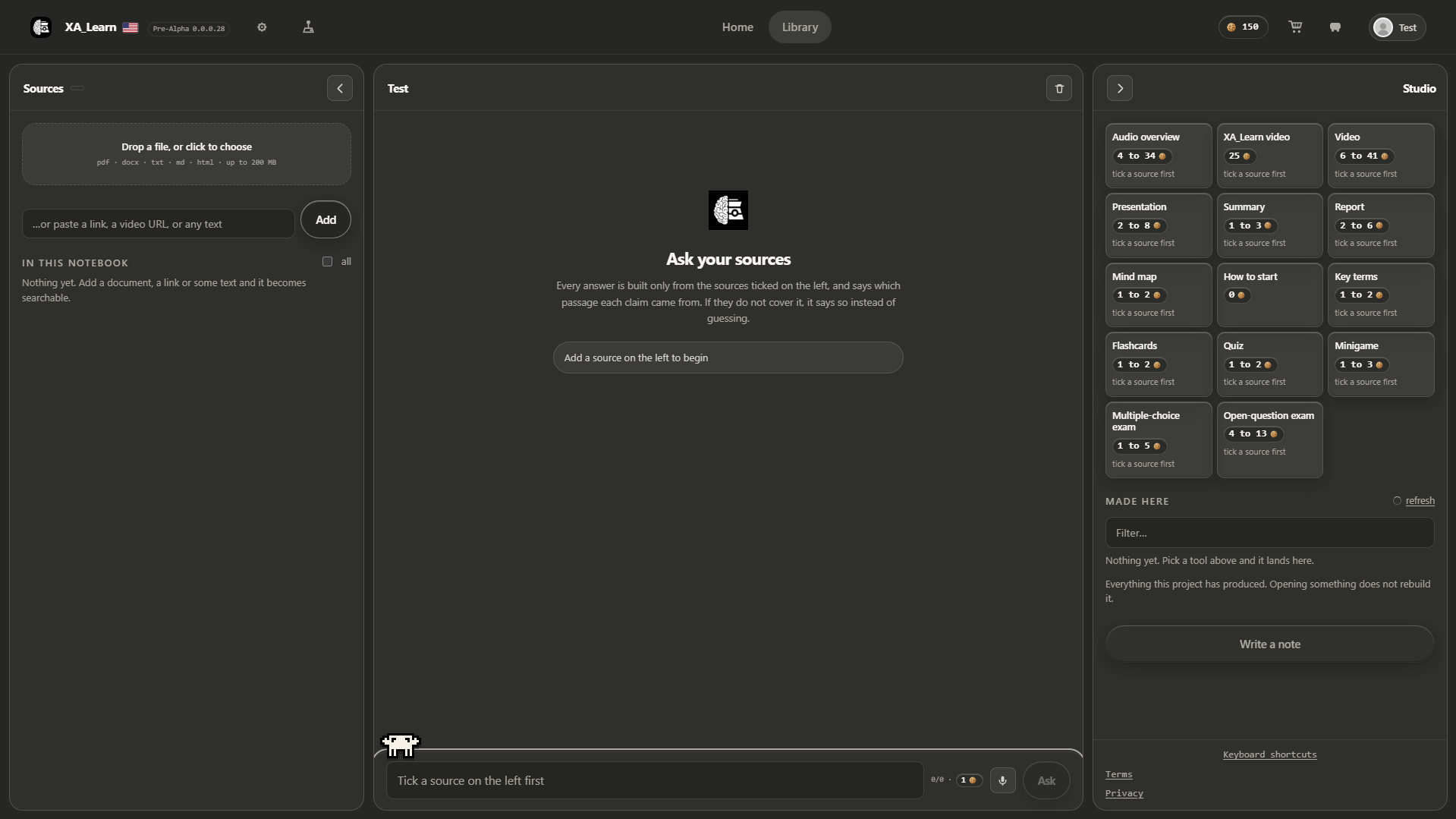Image resolution: width=1456 pixels, height=819 pixels.
Task: Focus the Filter input in Studio
Action: 1269,533
